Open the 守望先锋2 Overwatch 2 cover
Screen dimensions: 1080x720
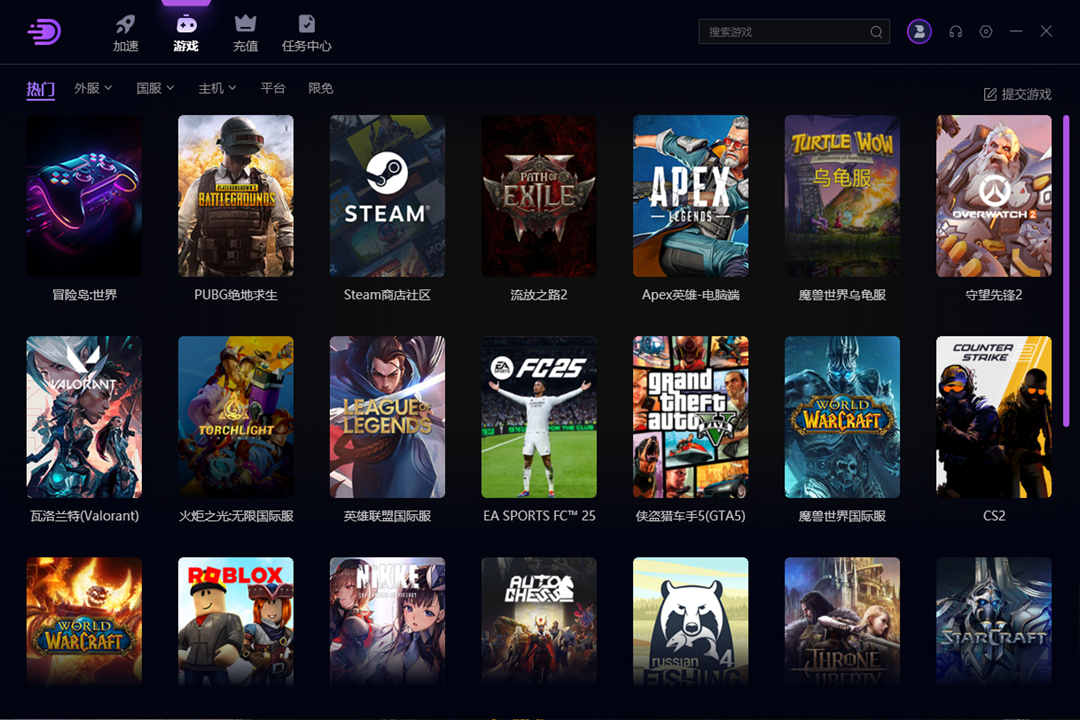click(x=994, y=196)
